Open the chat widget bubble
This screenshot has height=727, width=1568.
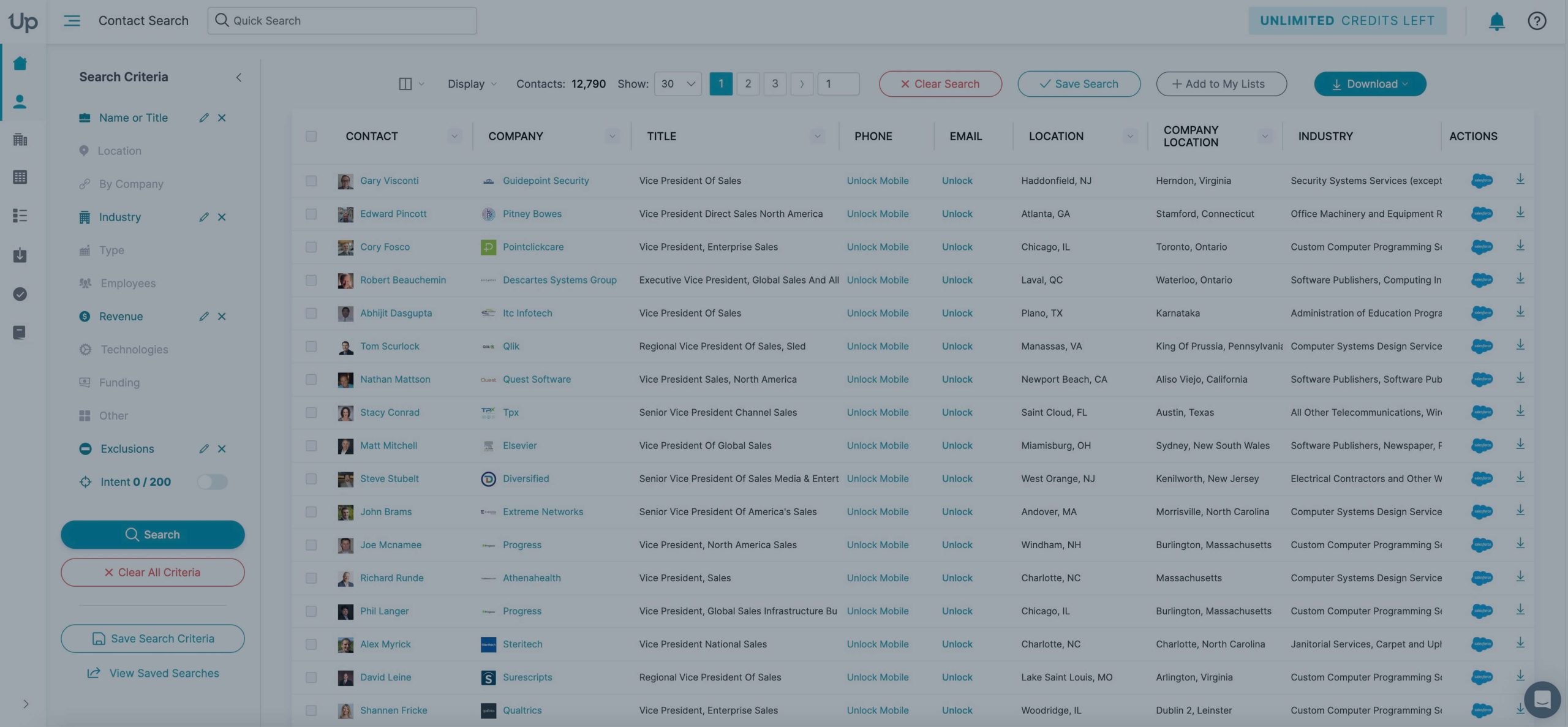coord(1542,699)
